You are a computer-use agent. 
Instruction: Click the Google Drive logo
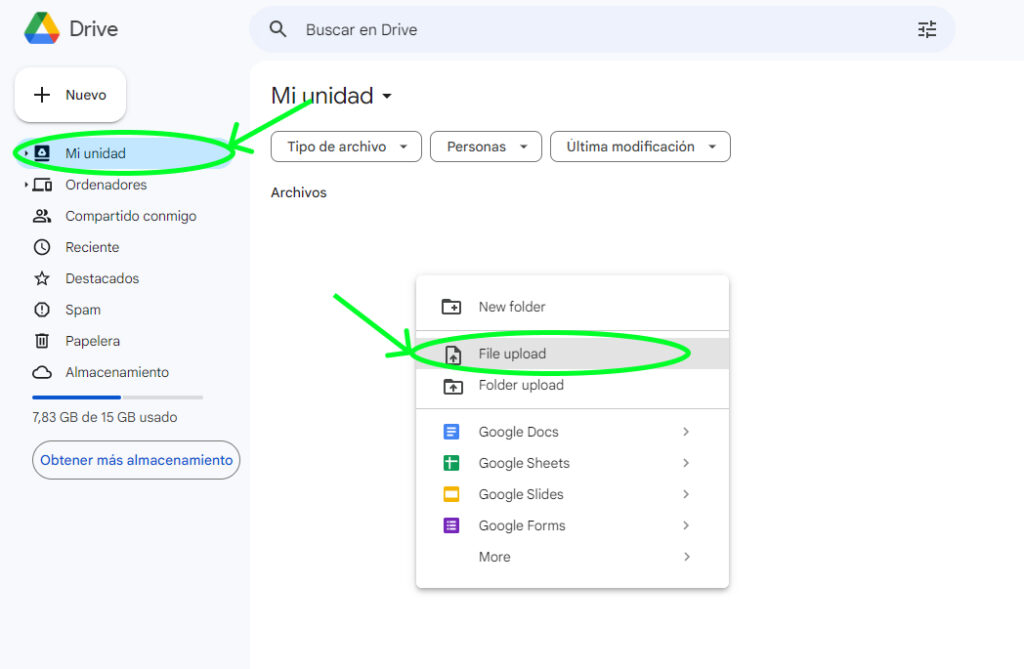[x=42, y=28]
